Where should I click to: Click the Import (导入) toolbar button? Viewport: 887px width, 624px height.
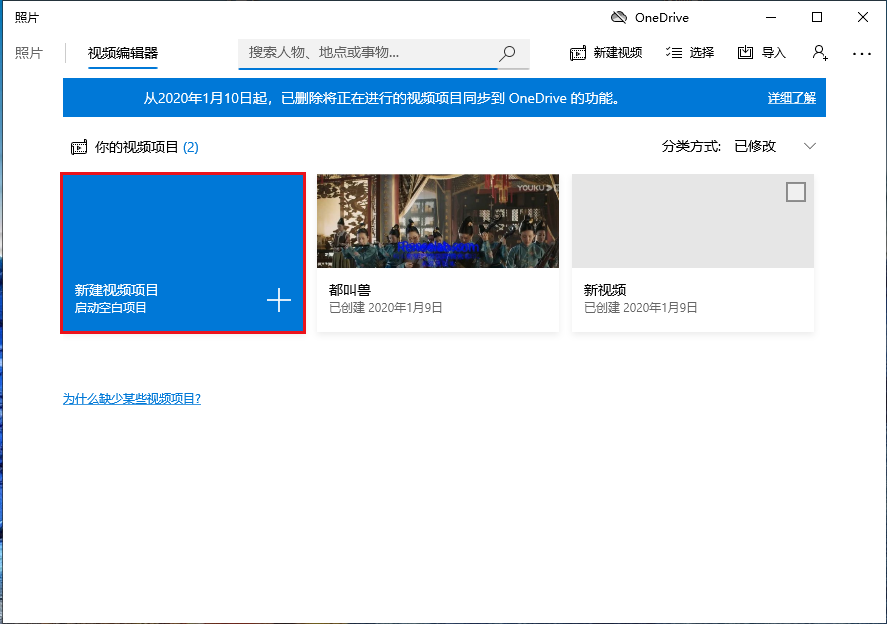click(761, 53)
